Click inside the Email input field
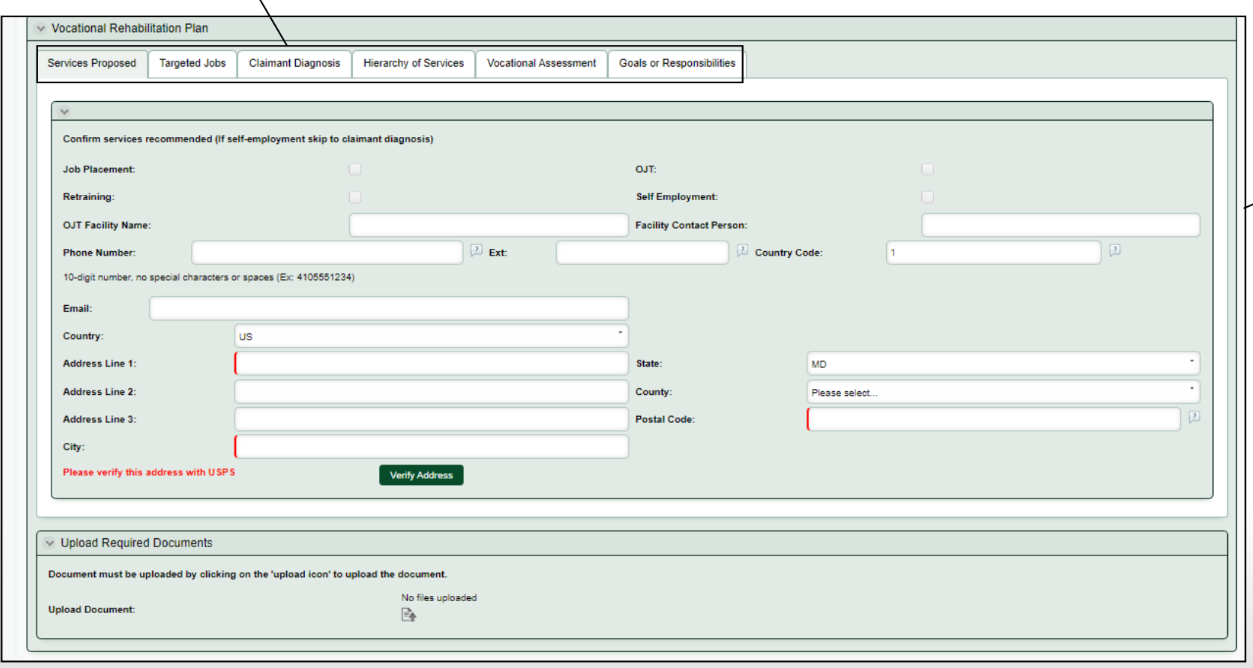Image resolution: width=1253 pixels, height=668 pixels. 388,307
